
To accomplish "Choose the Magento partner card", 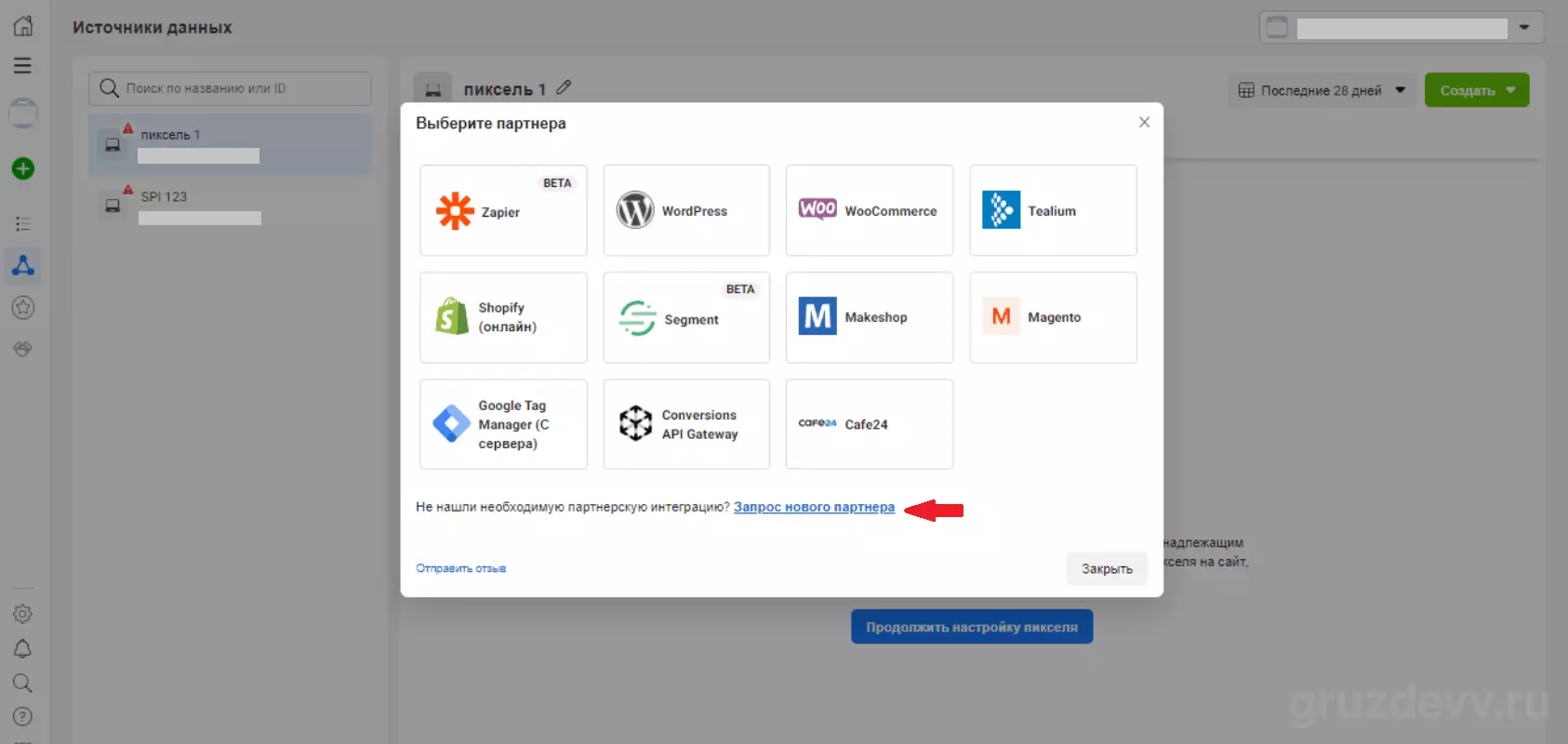I will pyautogui.click(x=1053, y=317).
